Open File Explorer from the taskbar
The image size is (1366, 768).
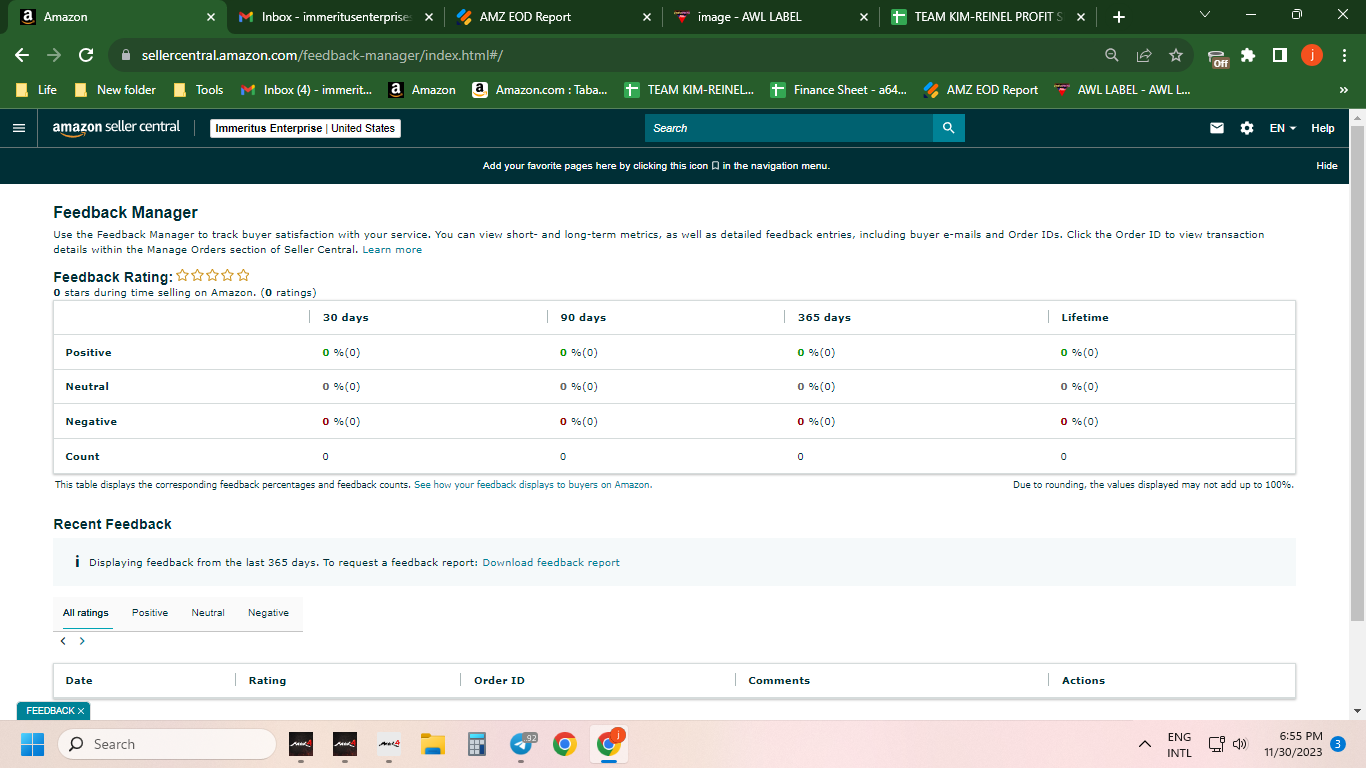point(432,744)
